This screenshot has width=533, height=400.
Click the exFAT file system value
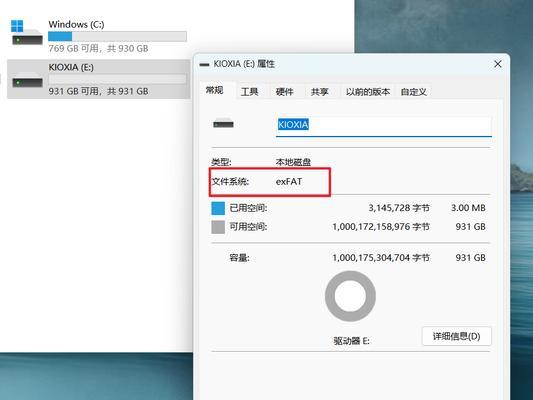289,181
